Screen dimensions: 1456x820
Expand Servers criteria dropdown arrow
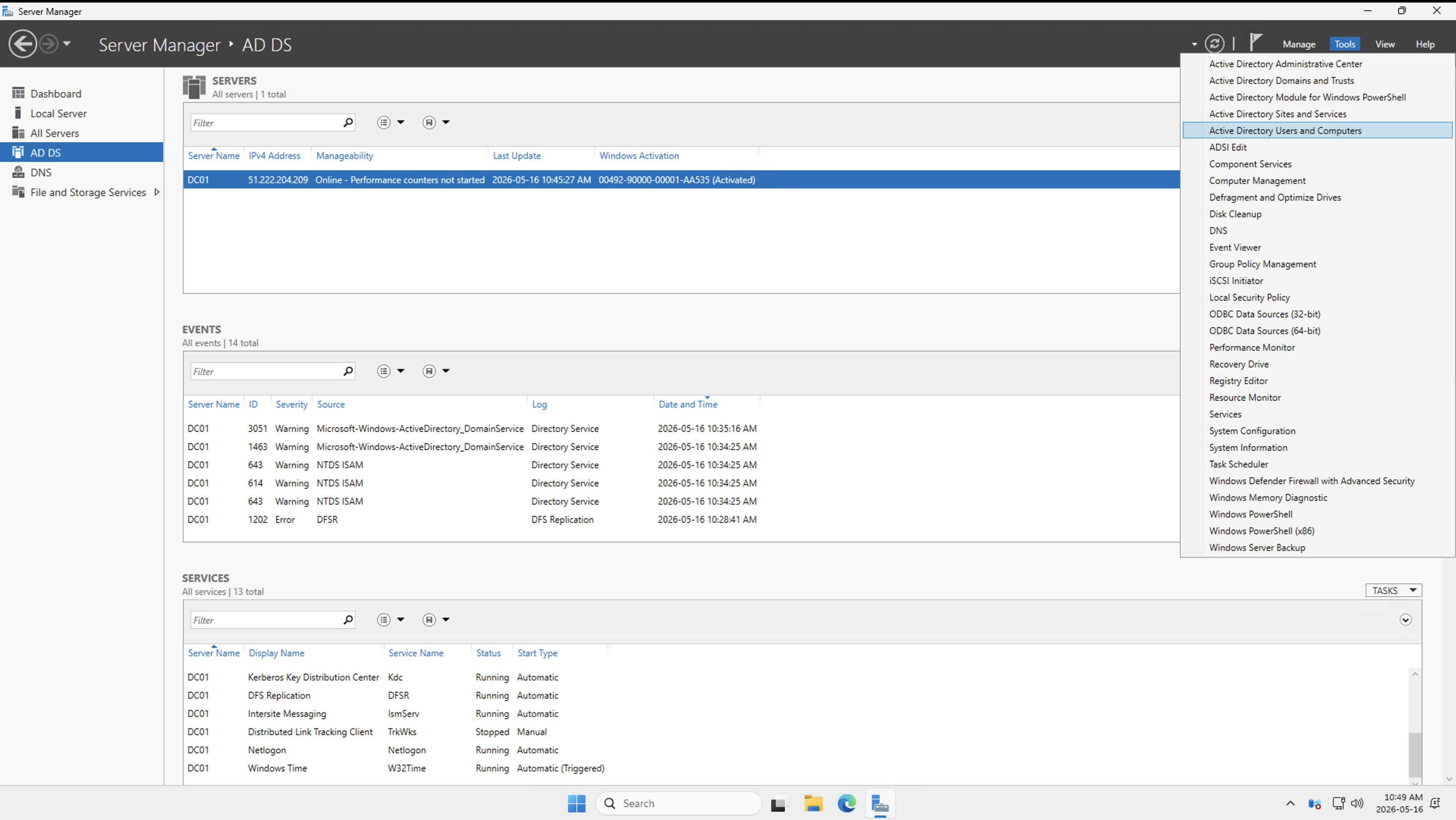[401, 122]
